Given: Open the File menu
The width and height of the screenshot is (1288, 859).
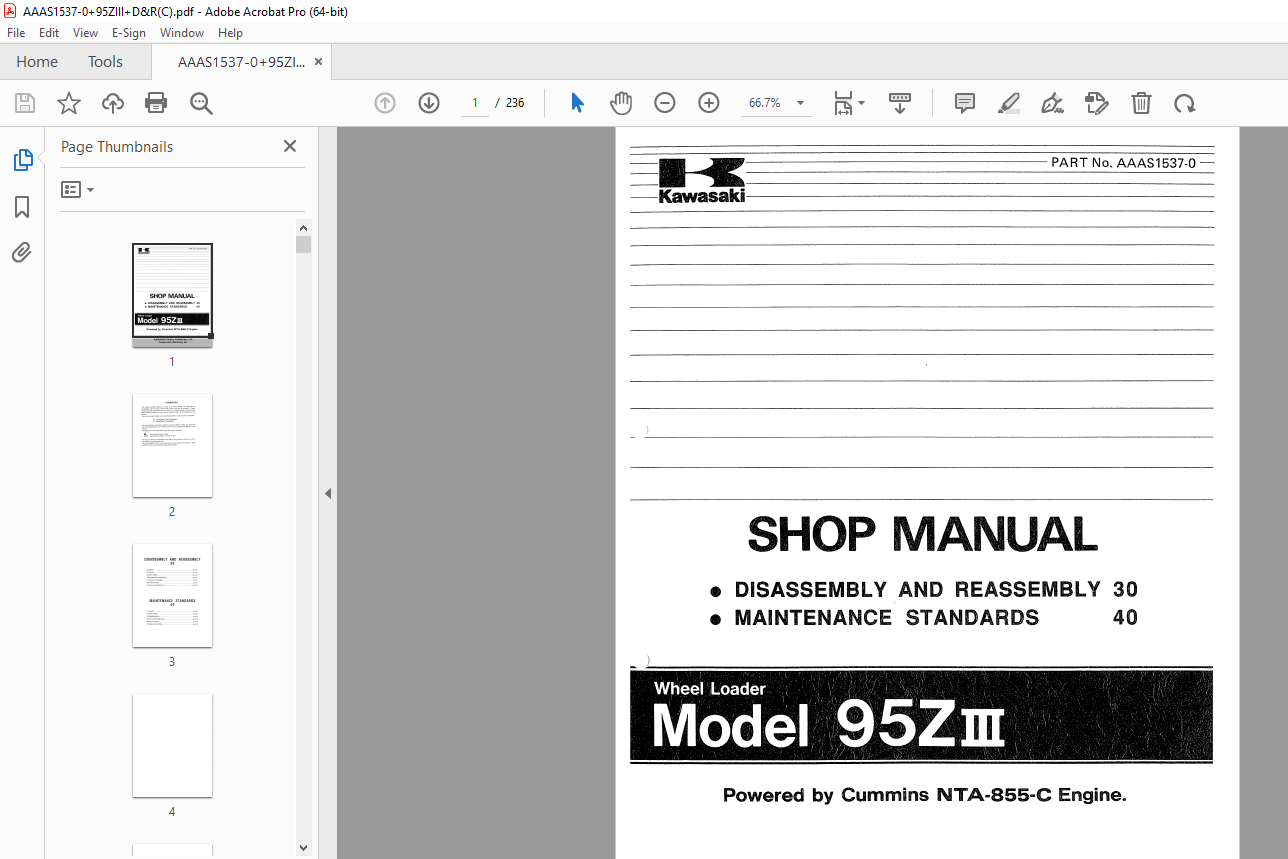Looking at the screenshot, I should [x=16, y=33].
